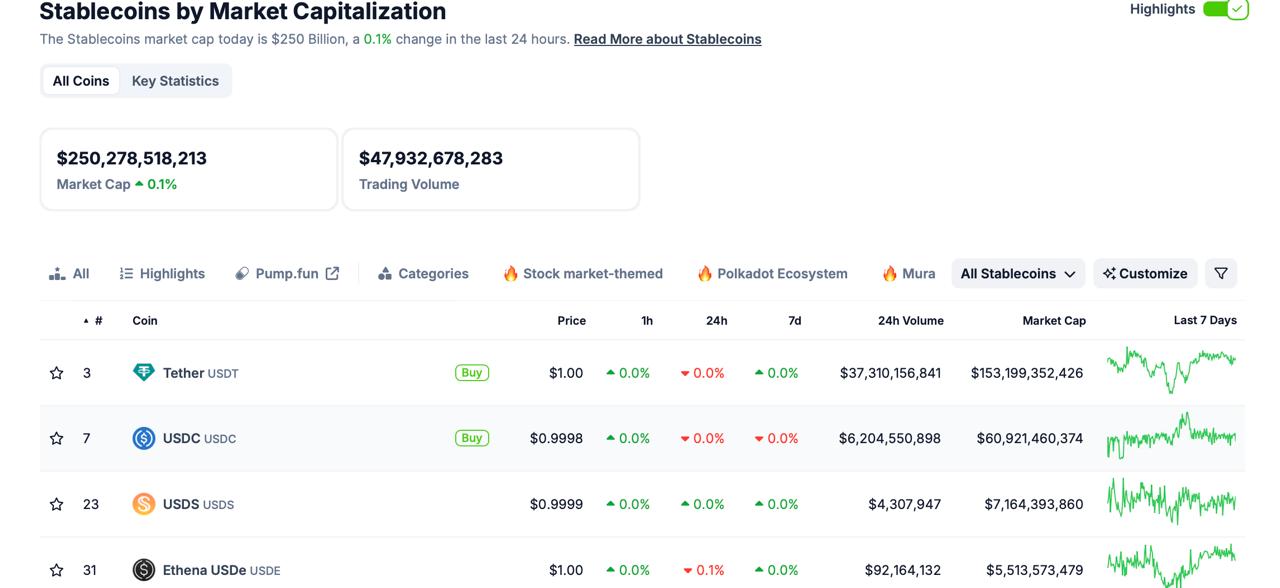Click the Customize sparkle icon
1280x588 pixels.
1109,274
